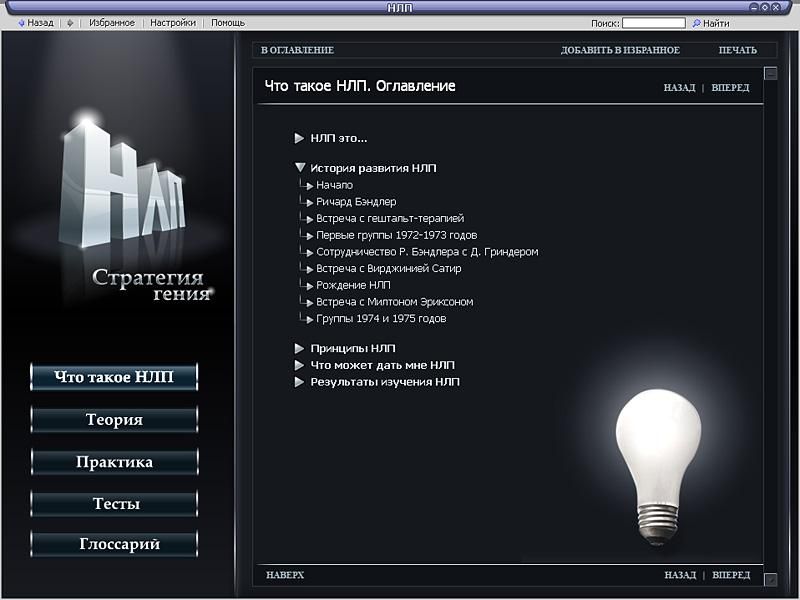
Task: Expand the 'Принципы НЛП' section
Action: (x=299, y=348)
